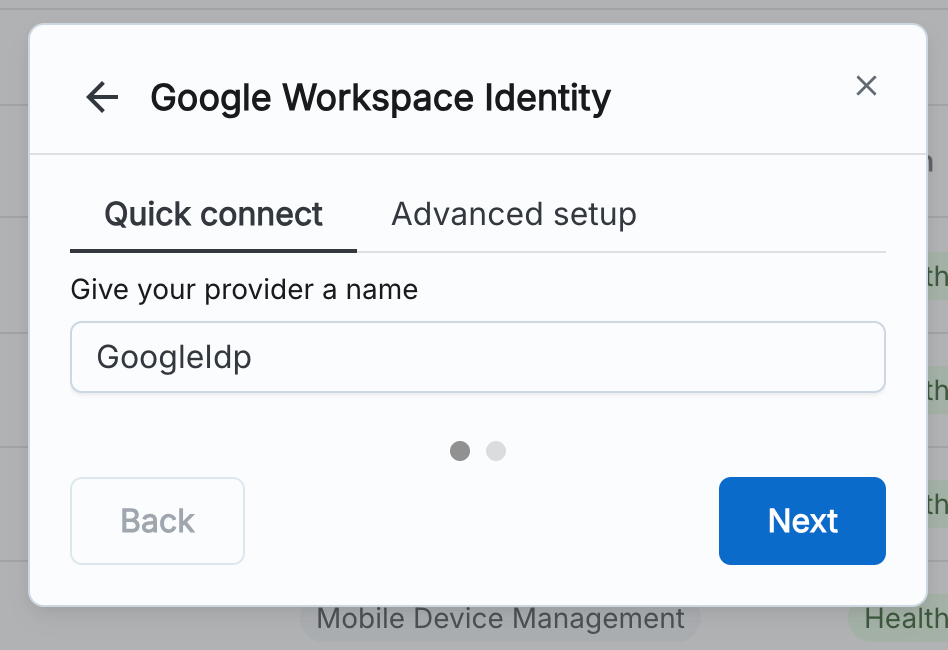This screenshot has height=650, width=948.
Task: Click the back arrow beside the dialog title
Action: pos(102,98)
